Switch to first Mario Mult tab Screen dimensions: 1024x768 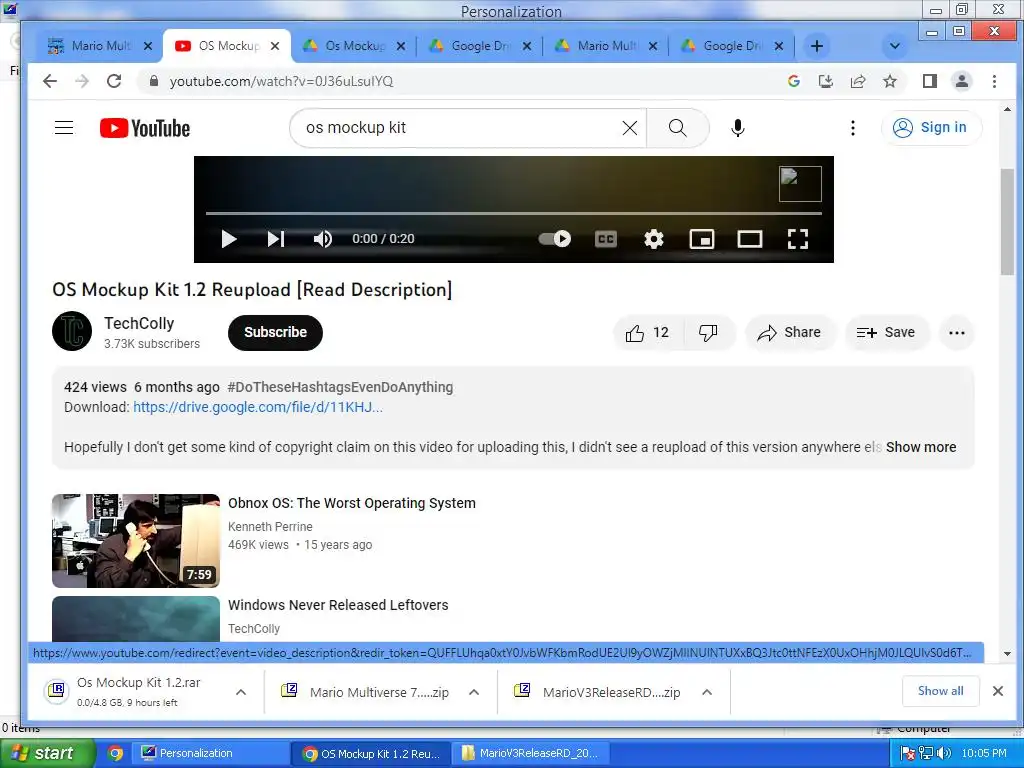[x=99, y=46]
